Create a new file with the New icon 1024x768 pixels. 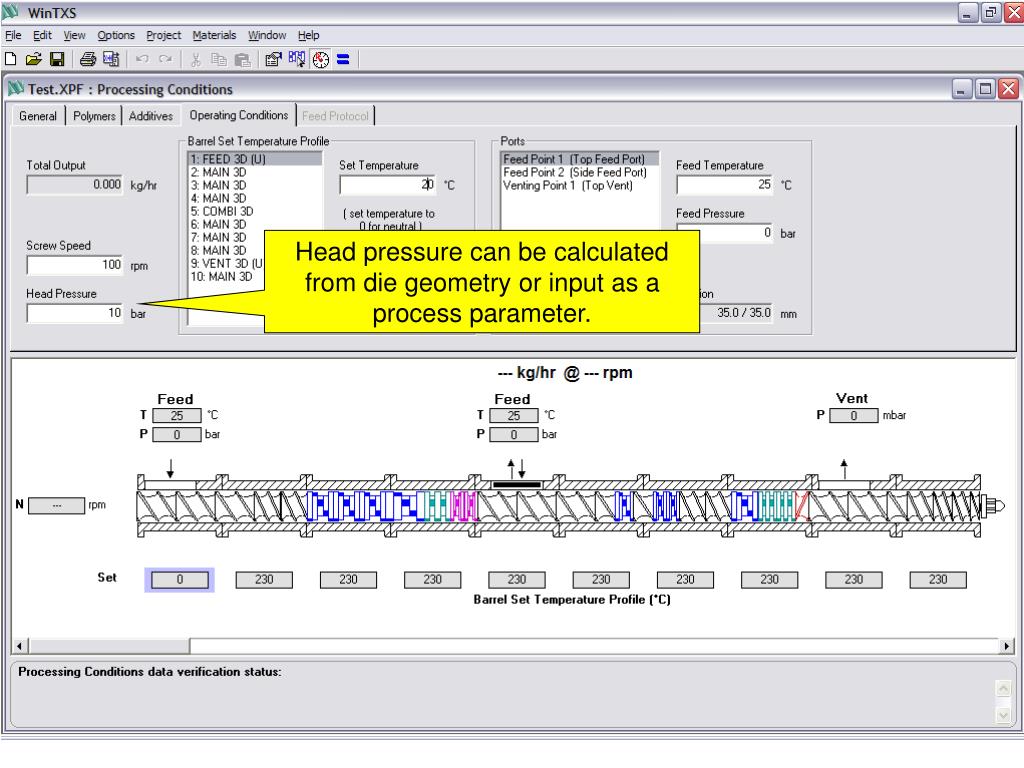point(10,59)
